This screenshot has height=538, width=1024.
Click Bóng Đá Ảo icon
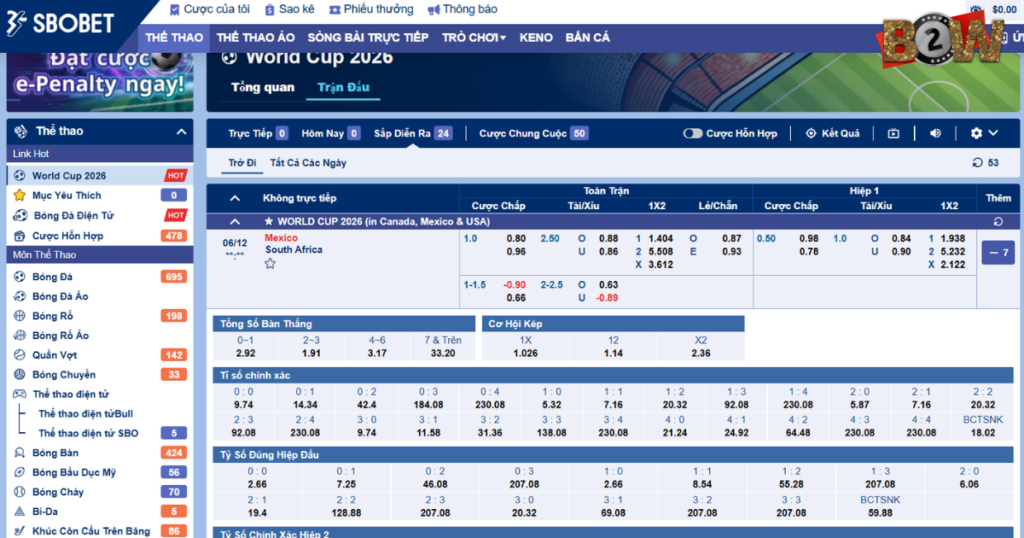click(20, 296)
